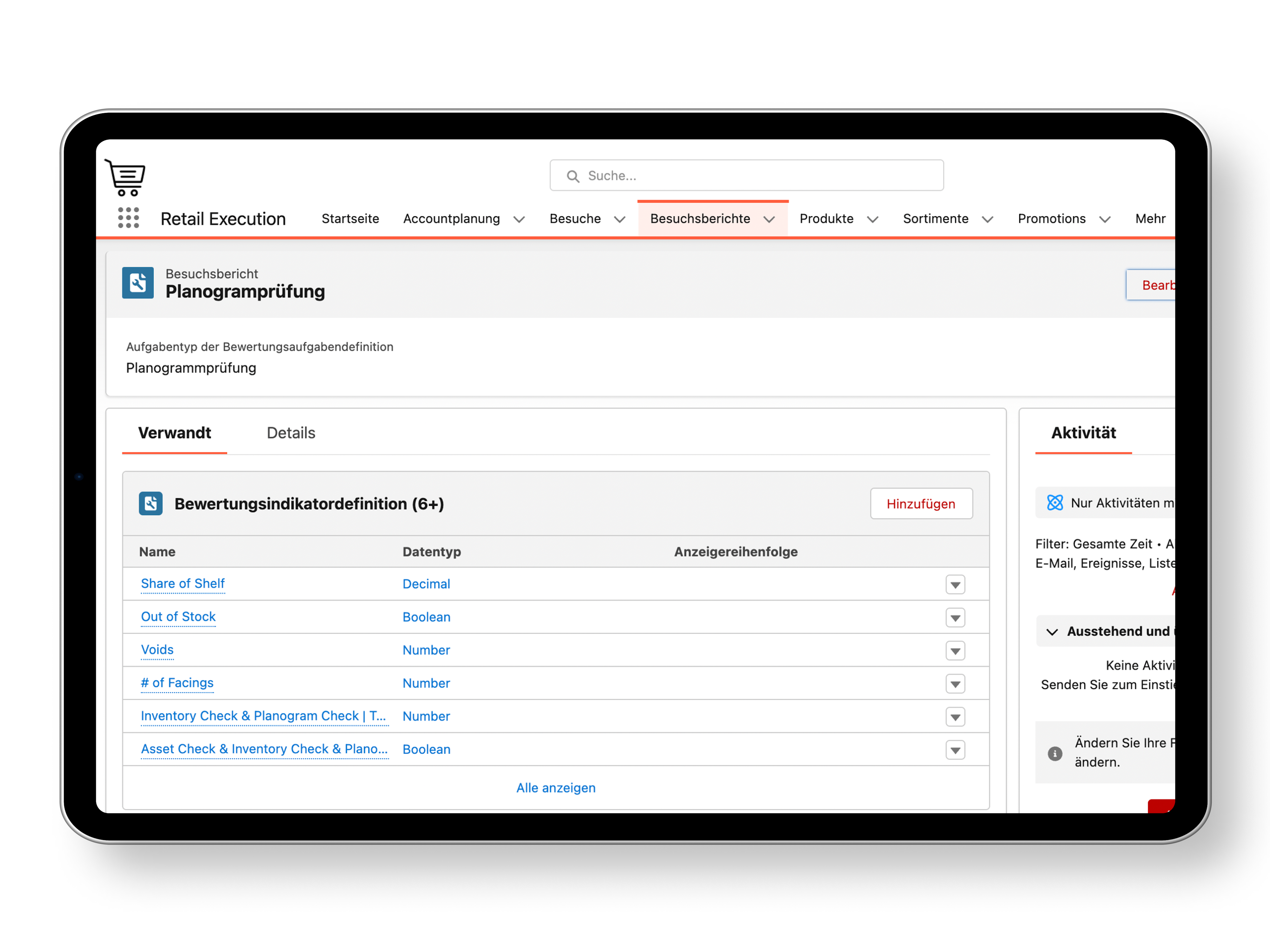This screenshot has width=1270, height=952.
Task: Open the Mehr navigation menu
Action: pyautogui.click(x=1150, y=219)
